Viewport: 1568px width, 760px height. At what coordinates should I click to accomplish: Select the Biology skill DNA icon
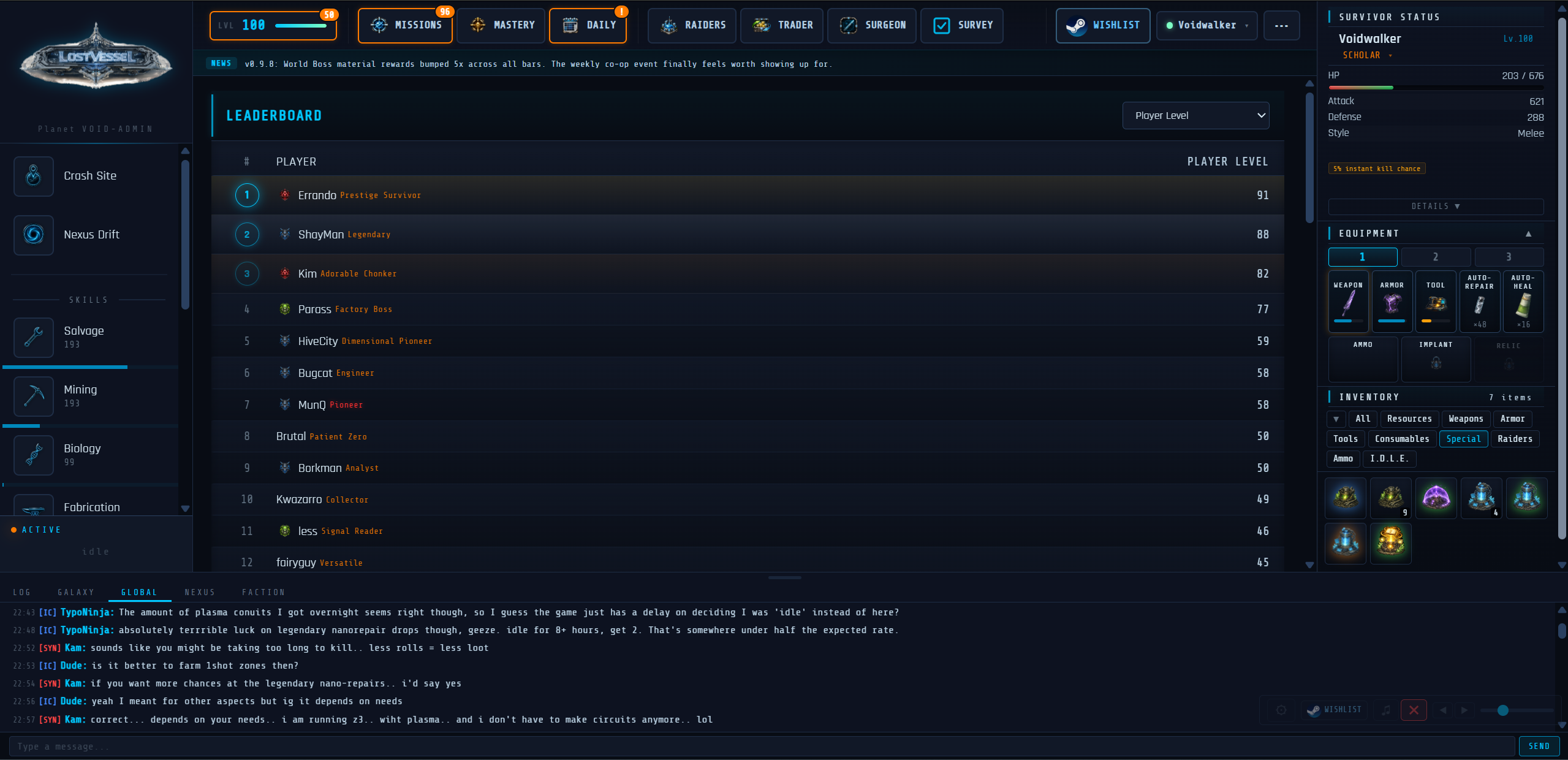point(34,455)
